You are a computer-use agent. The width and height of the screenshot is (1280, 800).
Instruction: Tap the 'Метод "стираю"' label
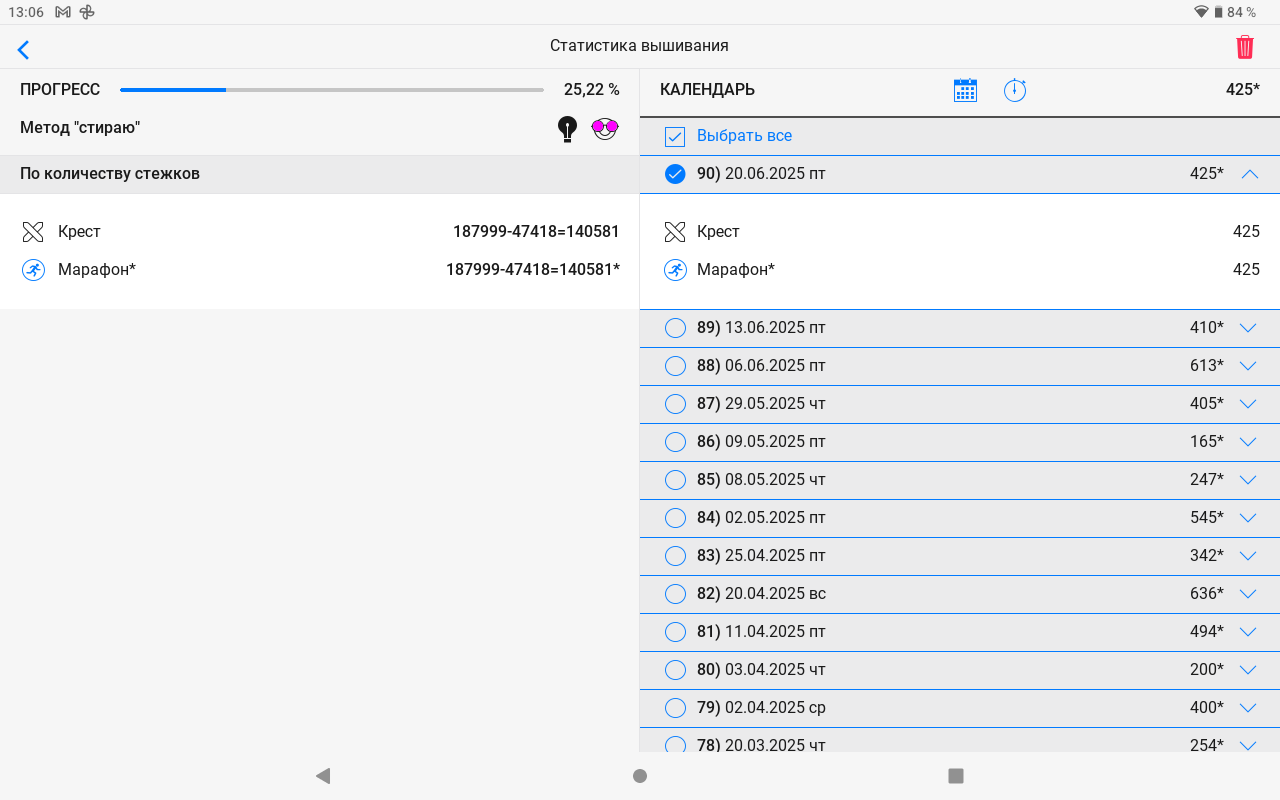coord(80,128)
